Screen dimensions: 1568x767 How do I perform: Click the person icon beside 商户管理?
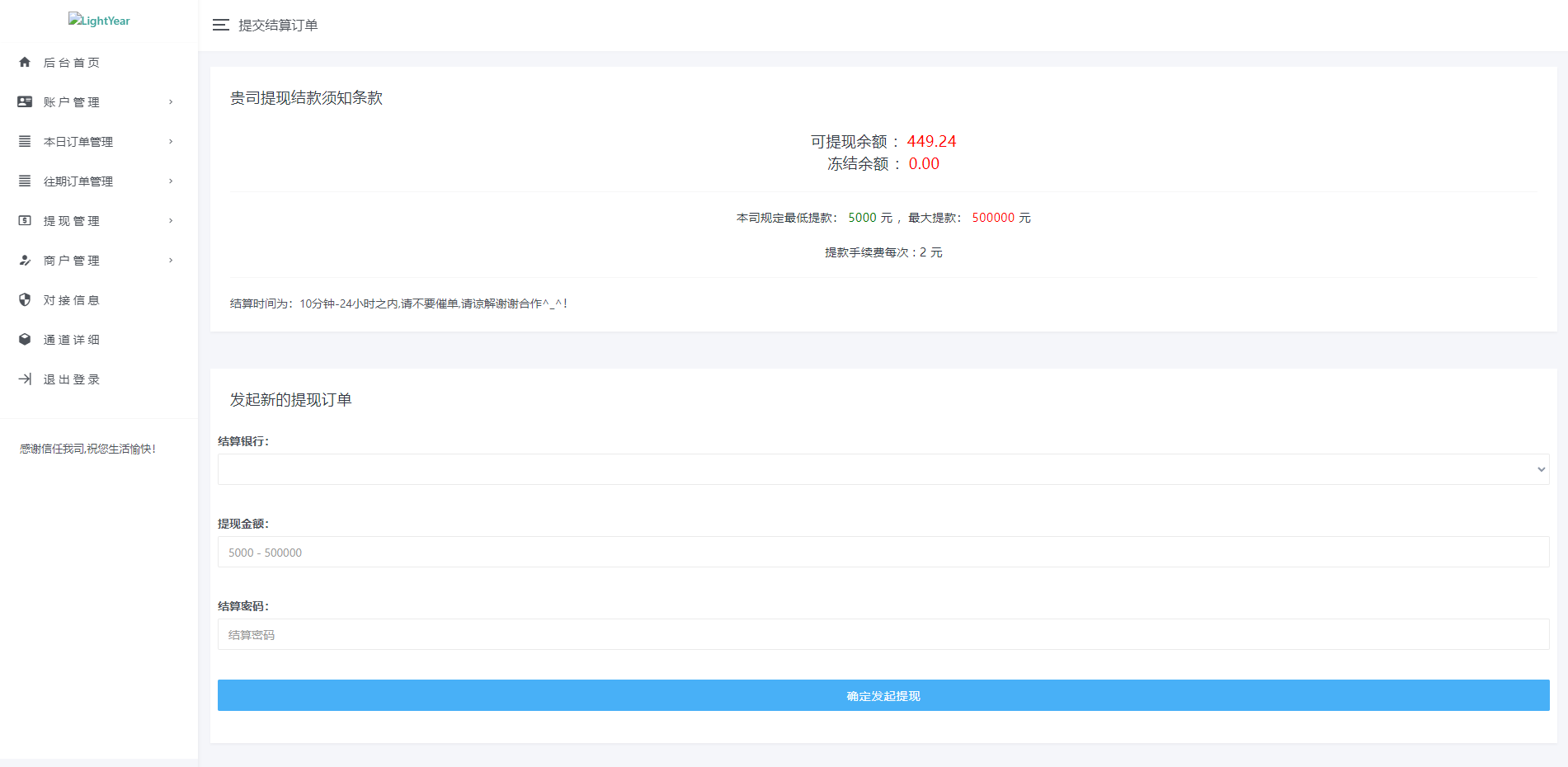coord(24,260)
